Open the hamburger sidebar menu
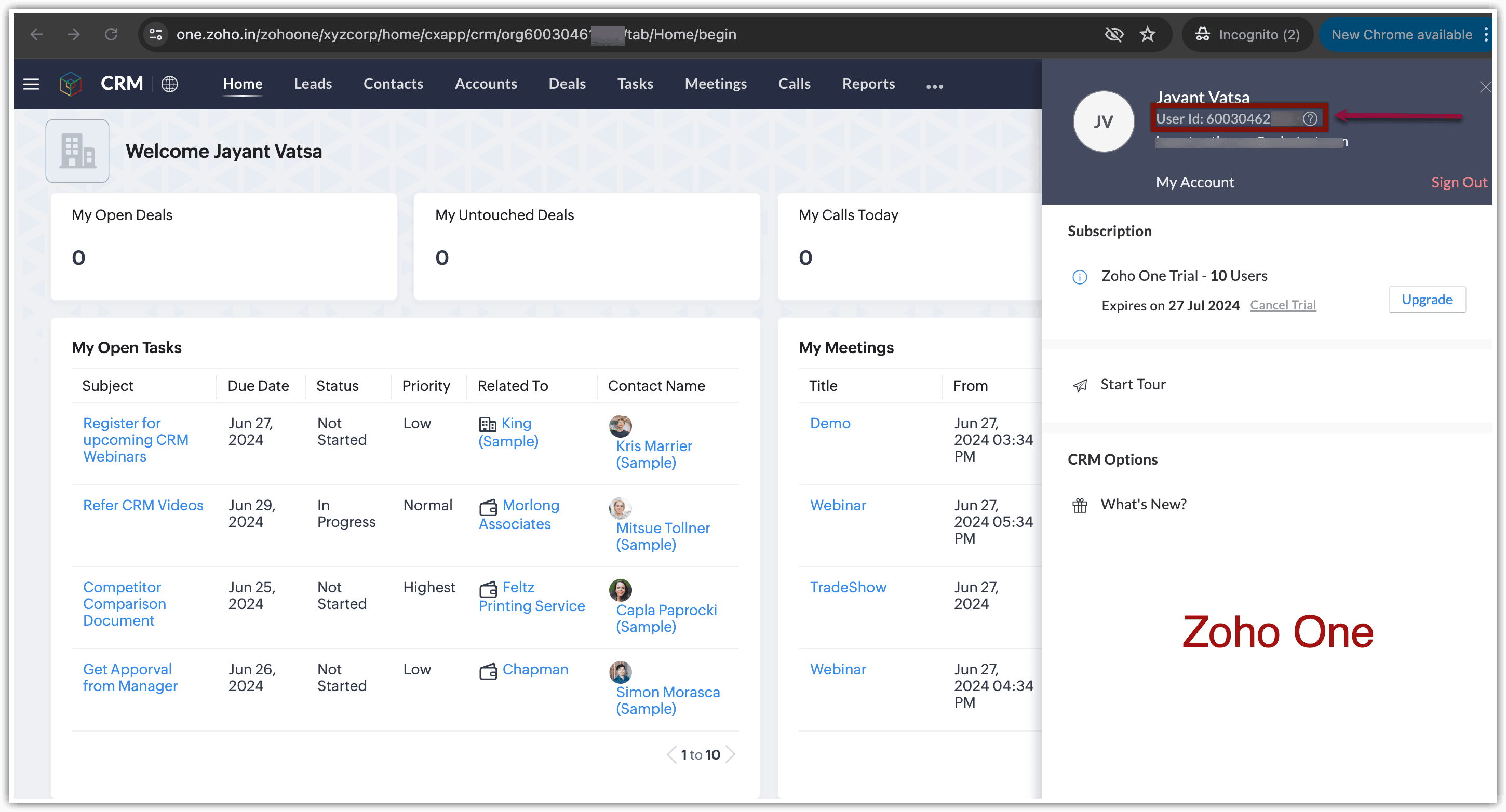1506x812 pixels. (x=31, y=84)
